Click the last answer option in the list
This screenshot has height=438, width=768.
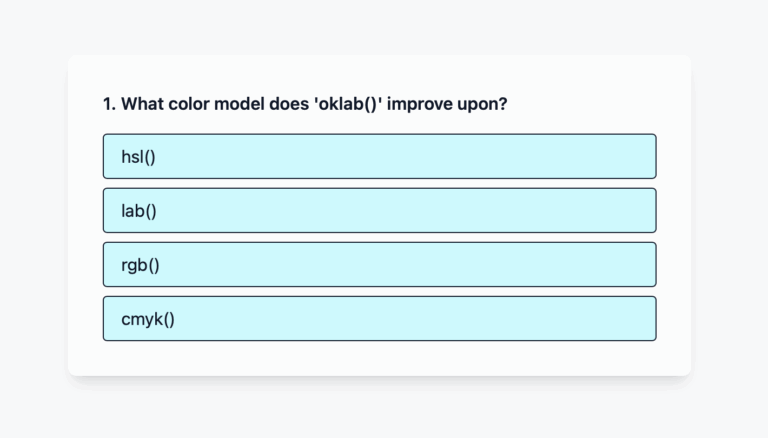click(379, 318)
